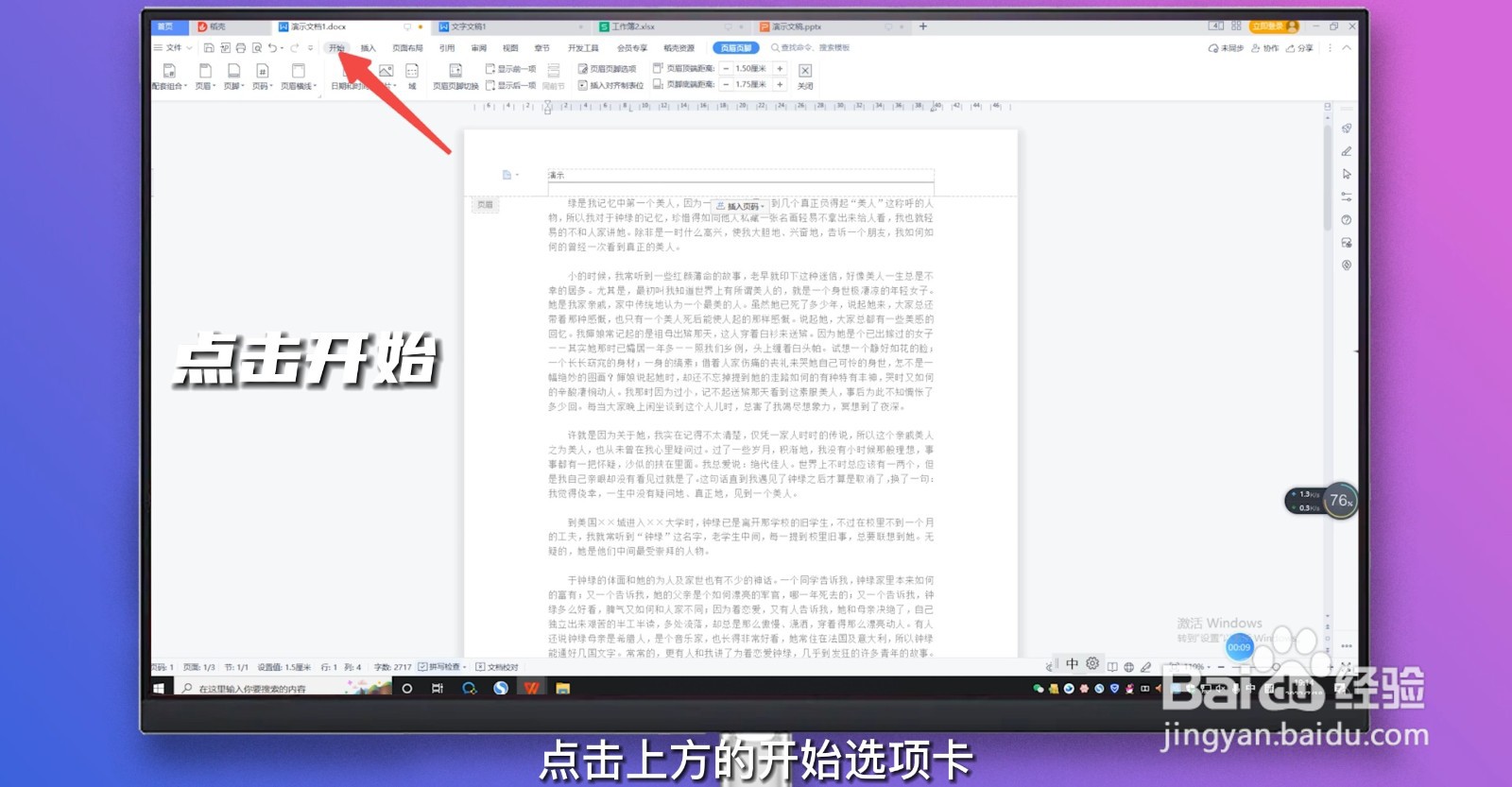Open the 页码 page number dropdown
1512x787 pixels.
[x=262, y=77]
